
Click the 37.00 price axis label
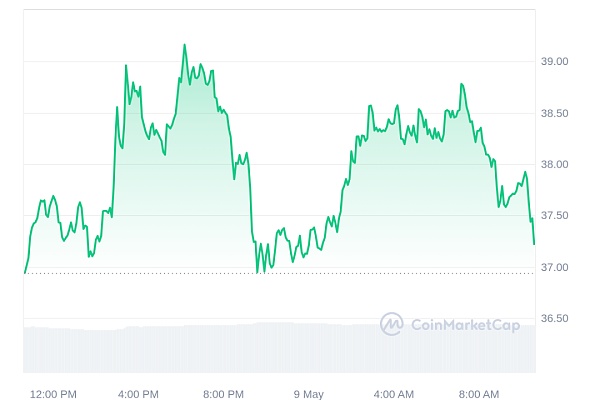coord(554,267)
